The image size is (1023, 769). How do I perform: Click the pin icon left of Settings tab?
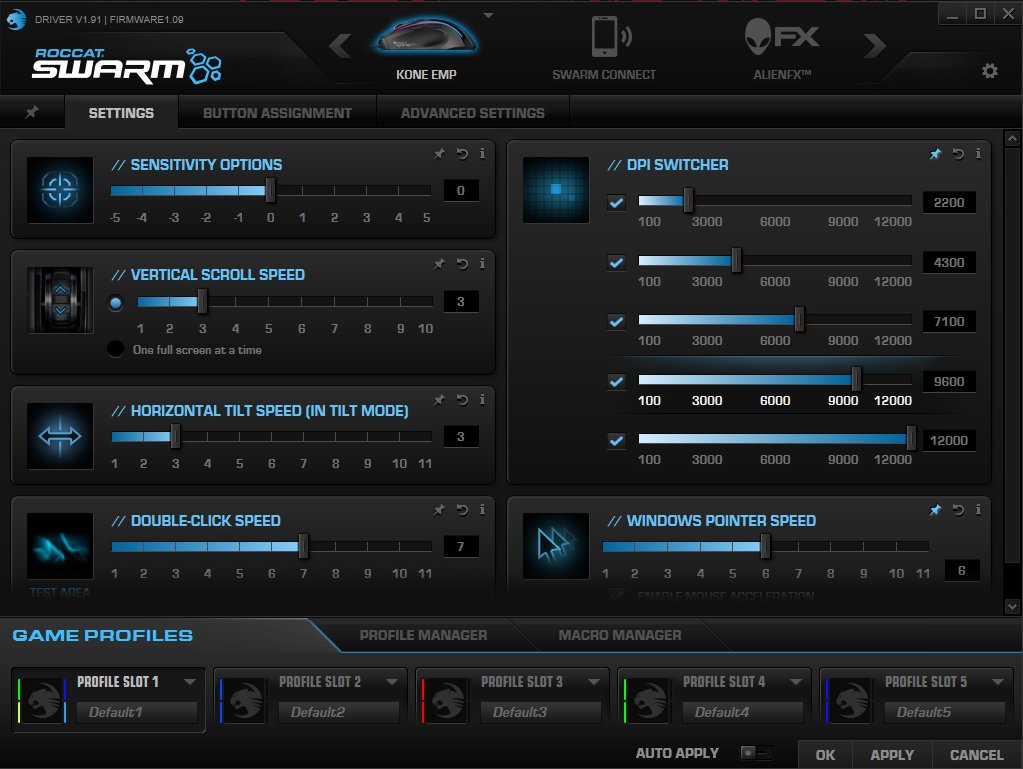pyautogui.click(x=32, y=112)
